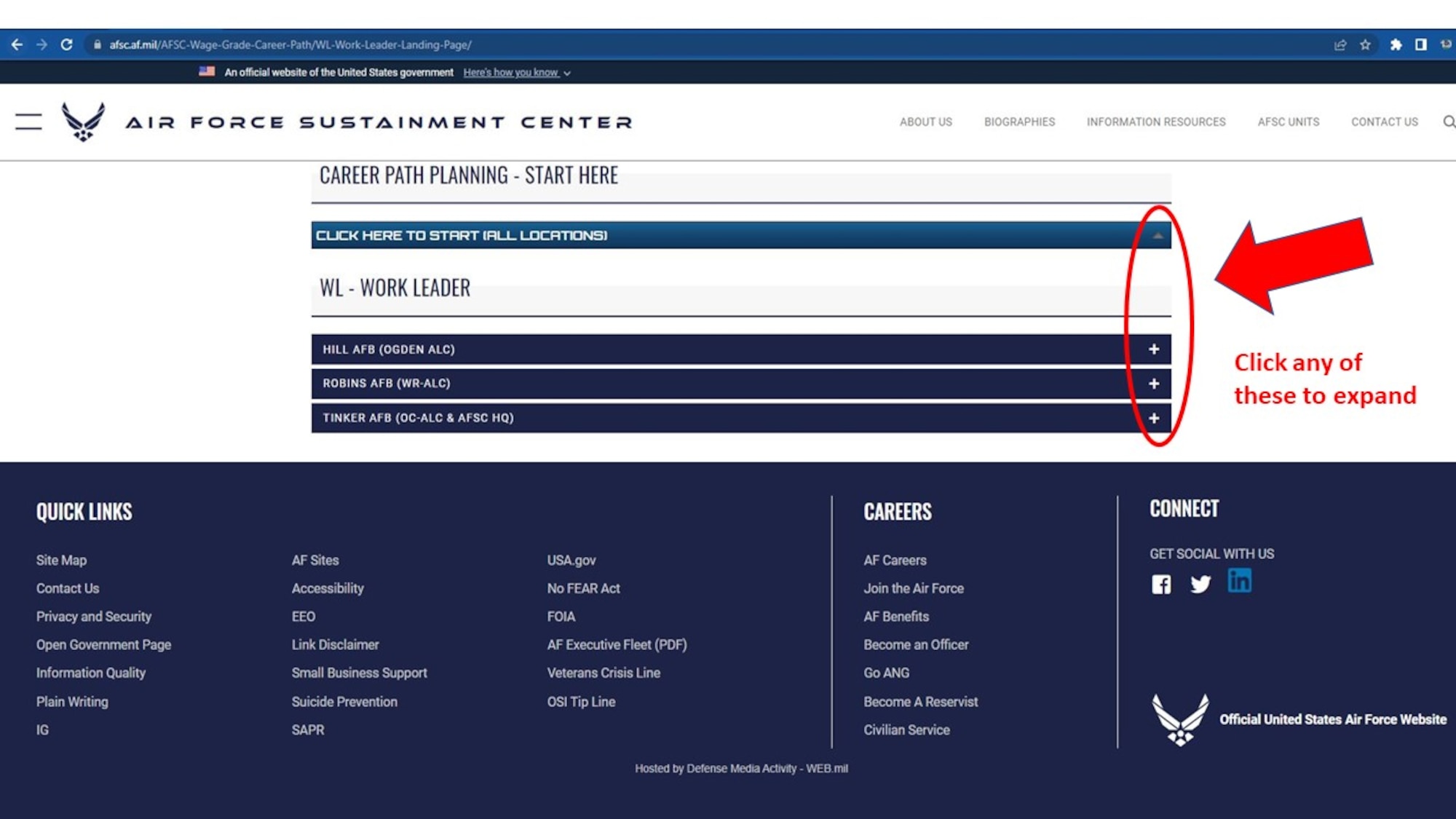Open the browser side panel icon
Viewport: 1456px width, 819px height.
point(1420,45)
